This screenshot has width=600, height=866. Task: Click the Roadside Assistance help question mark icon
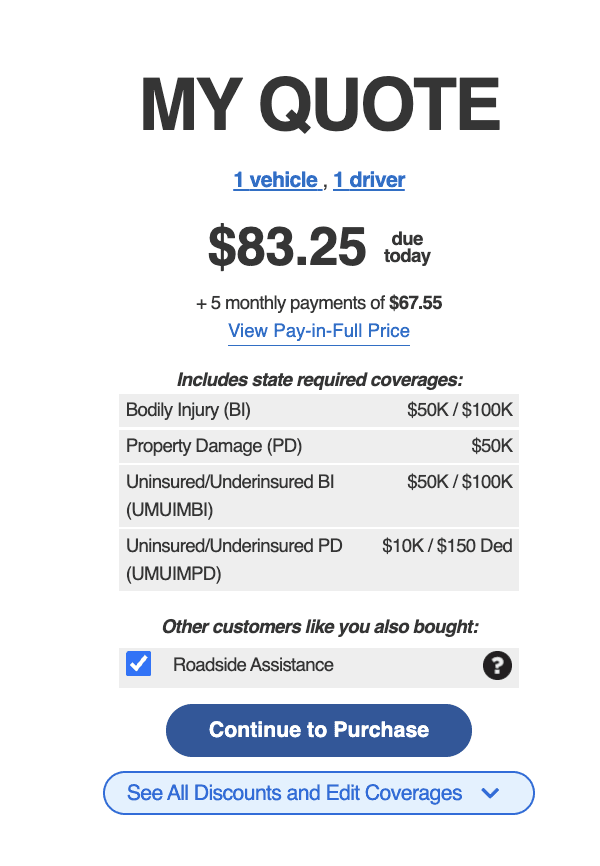[x=497, y=666]
